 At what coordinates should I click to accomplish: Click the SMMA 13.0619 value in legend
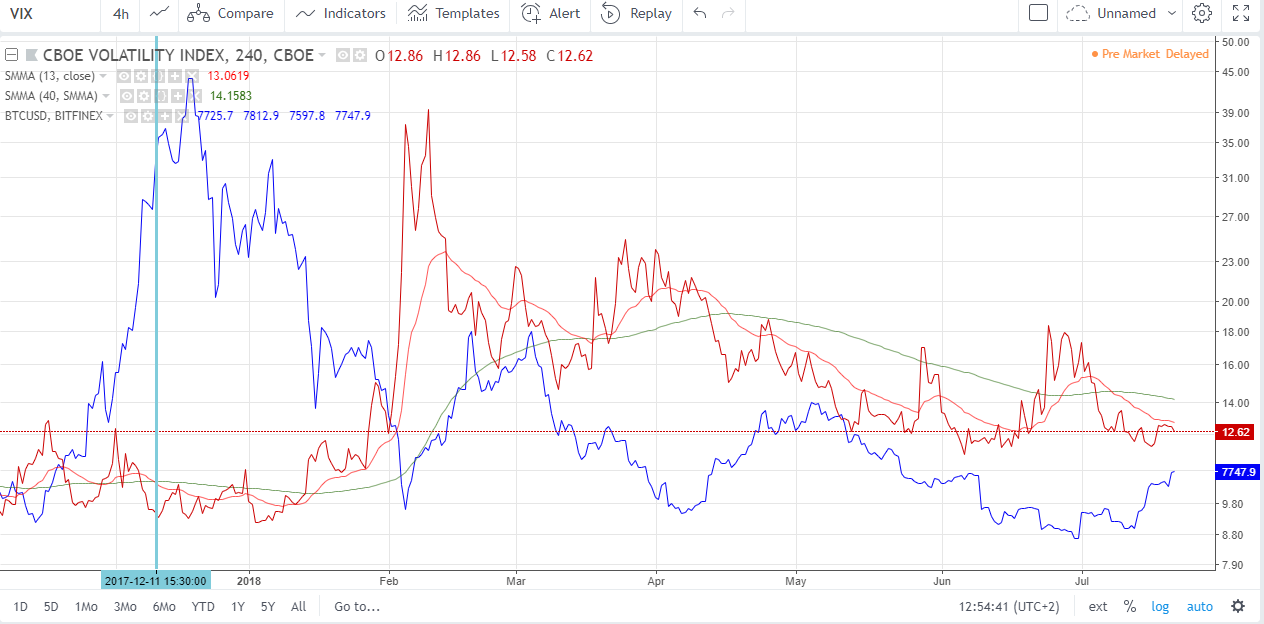[228, 76]
